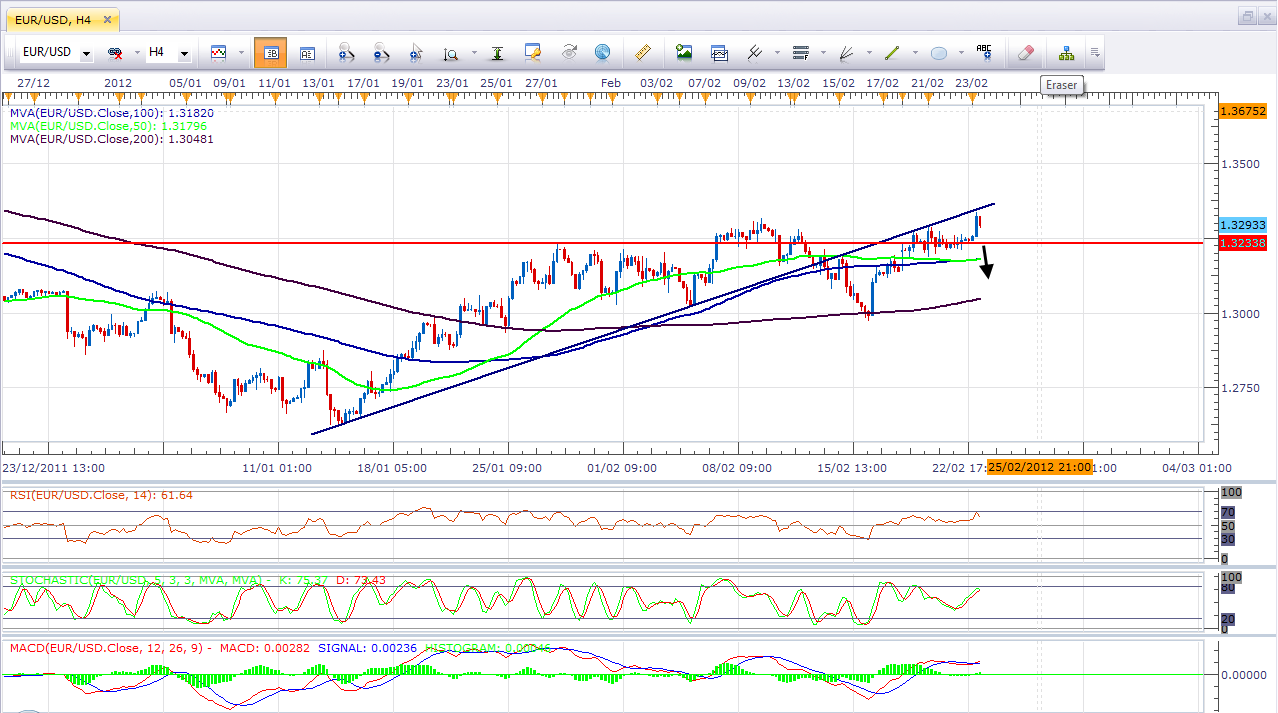Click the zoom in magnifier icon

(346, 52)
